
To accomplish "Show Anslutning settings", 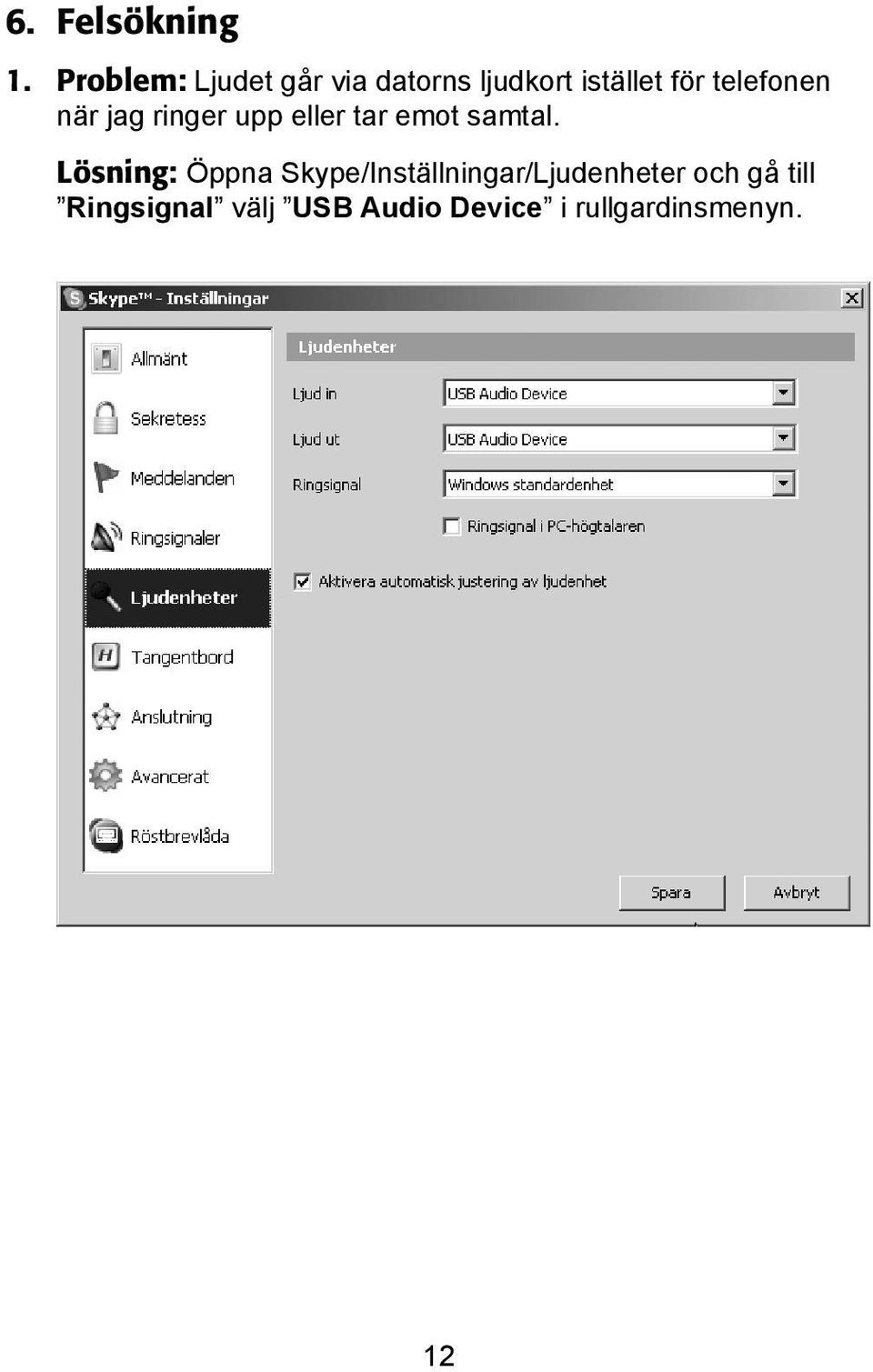I will (178, 716).
